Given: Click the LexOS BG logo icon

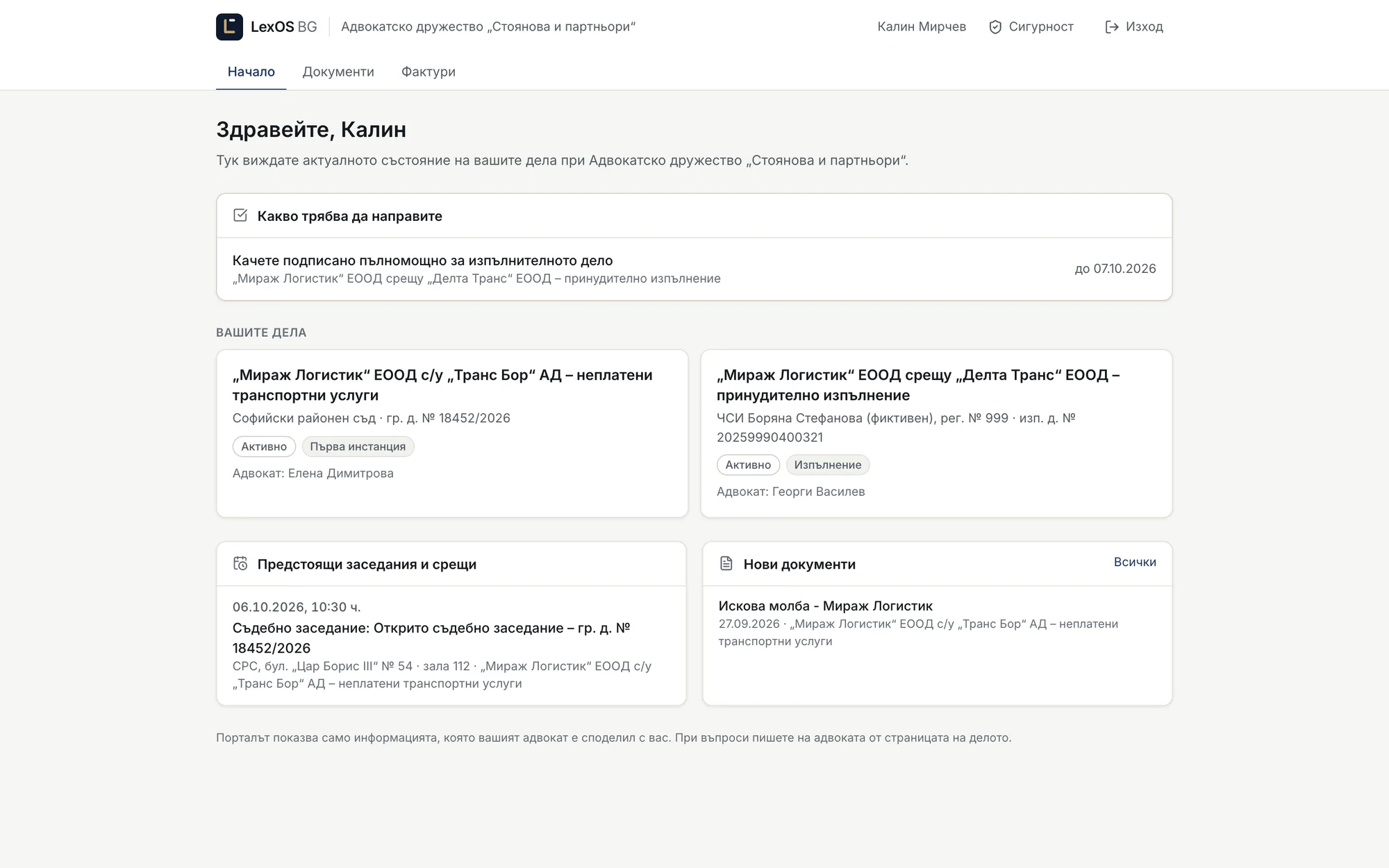Looking at the screenshot, I should tap(229, 27).
